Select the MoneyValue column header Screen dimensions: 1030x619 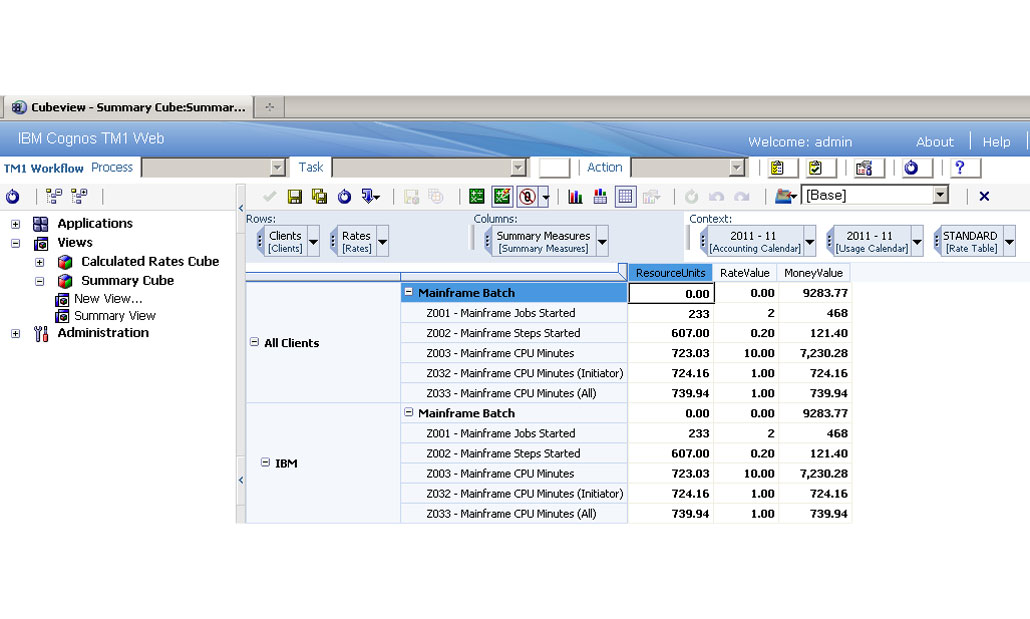[x=813, y=273]
